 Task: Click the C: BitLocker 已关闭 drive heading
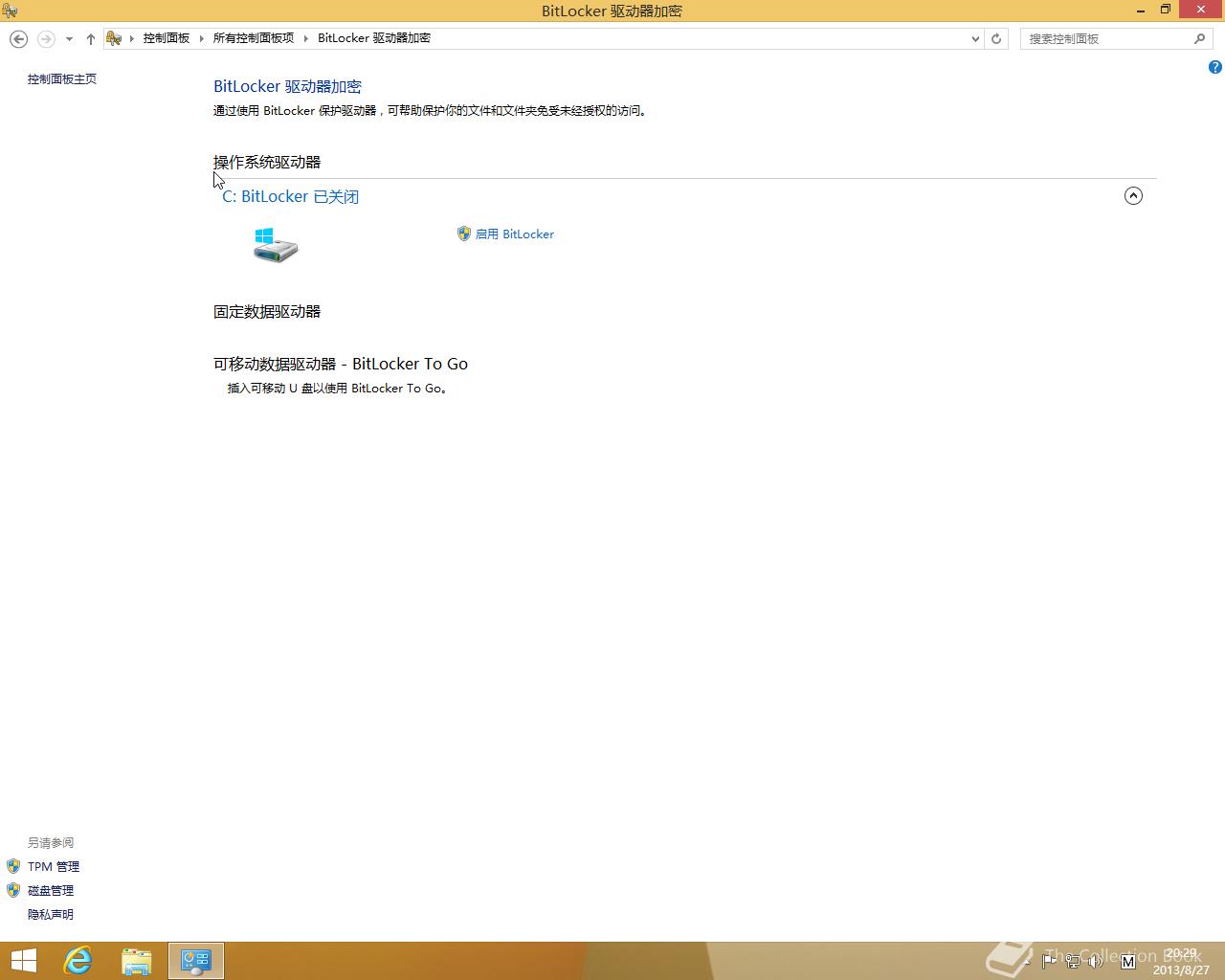click(290, 196)
